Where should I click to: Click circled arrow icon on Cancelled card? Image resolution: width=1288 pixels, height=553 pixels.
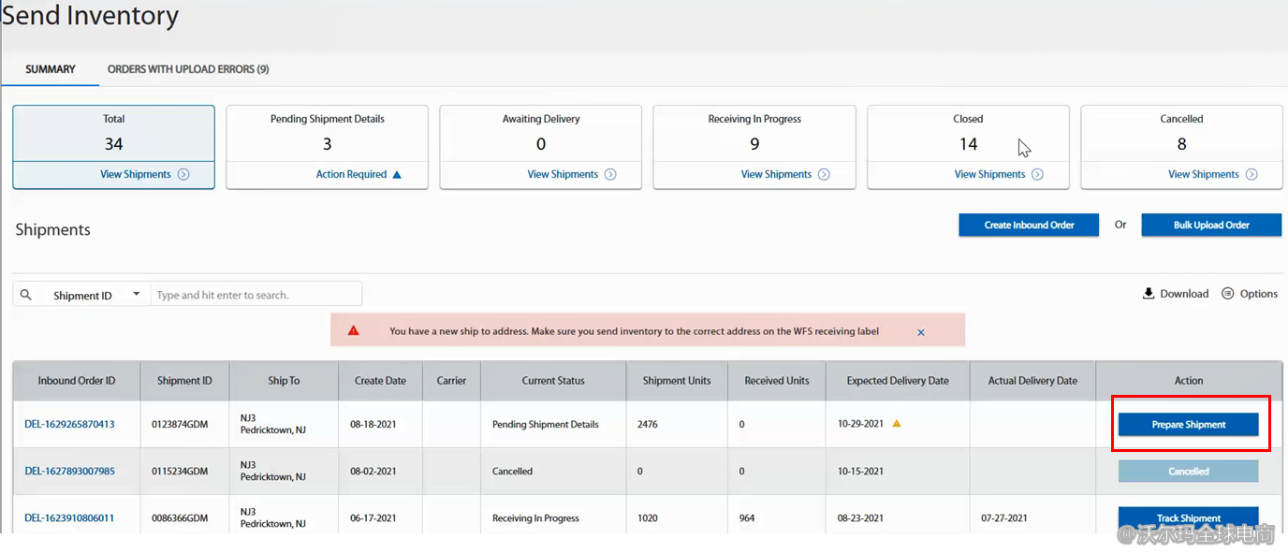pyautogui.click(x=1251, y=175)
